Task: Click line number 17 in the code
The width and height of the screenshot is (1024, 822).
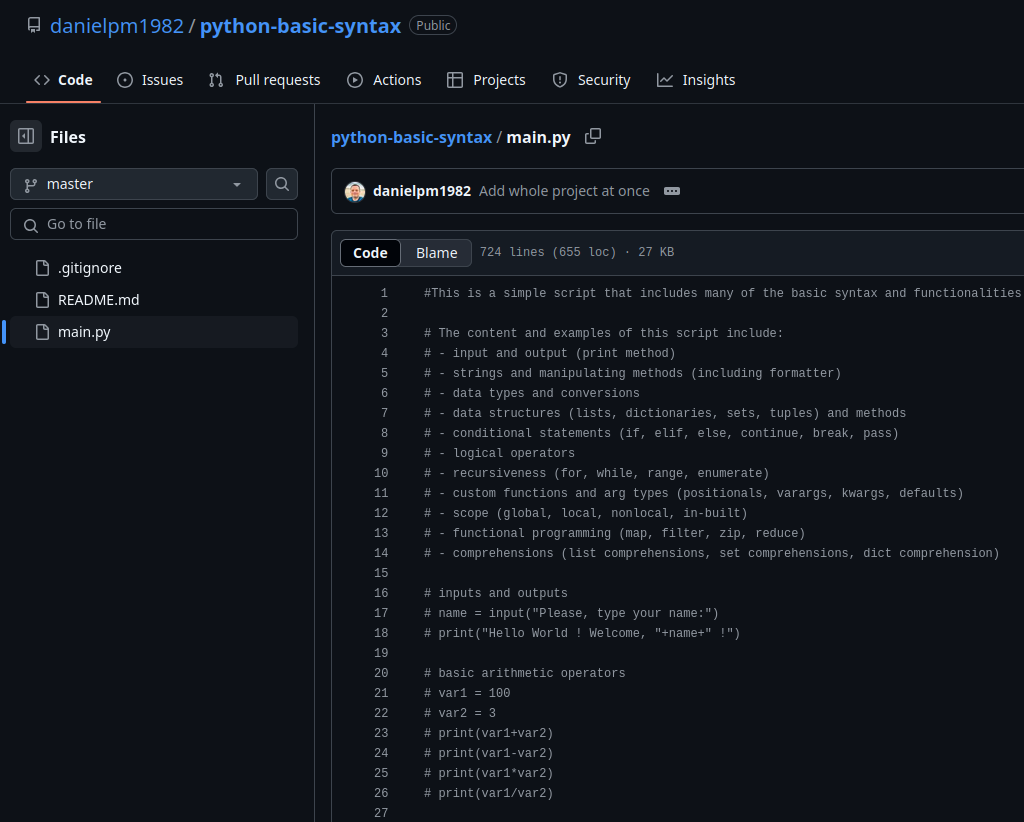Action: [381, 613]
